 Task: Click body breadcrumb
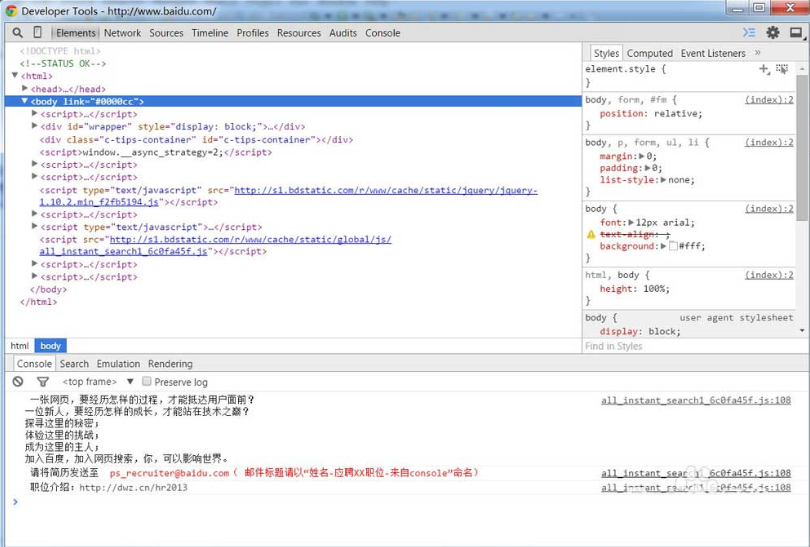pos(51,346)
